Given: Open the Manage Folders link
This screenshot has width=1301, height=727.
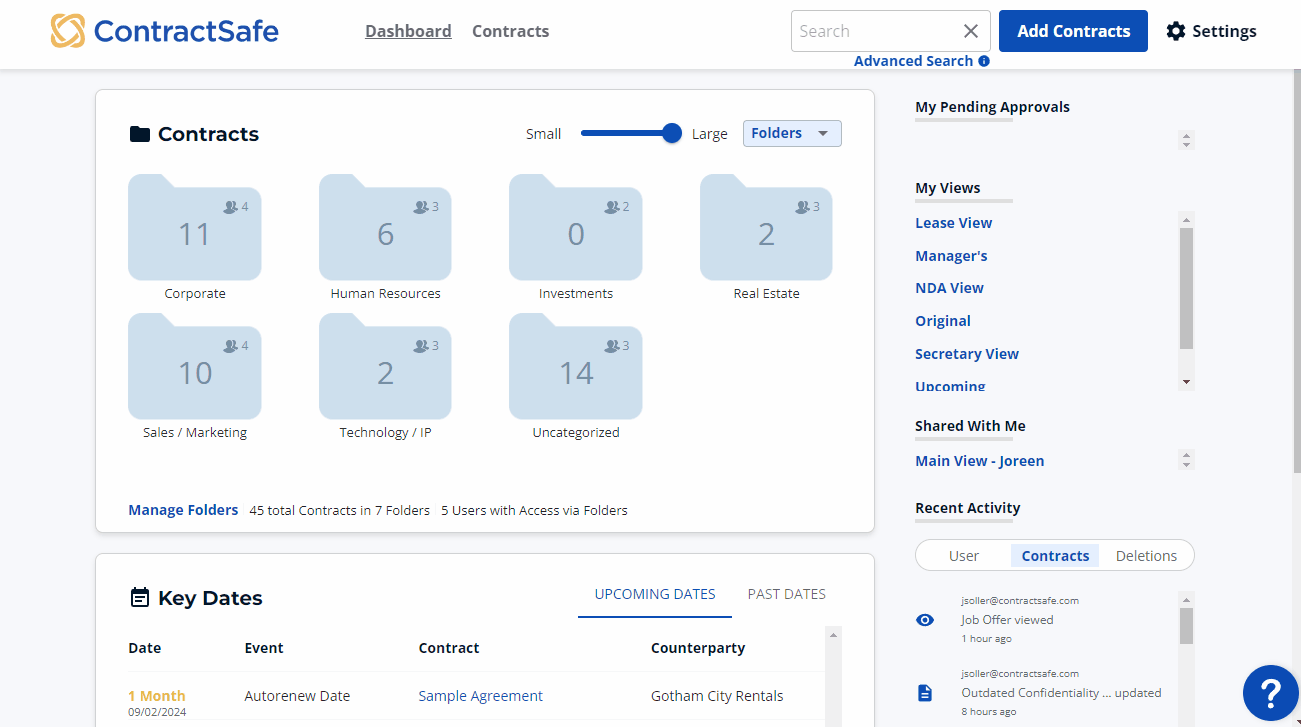Looking at the screenshot, I should pyautogui.click(x=183, y=510).
